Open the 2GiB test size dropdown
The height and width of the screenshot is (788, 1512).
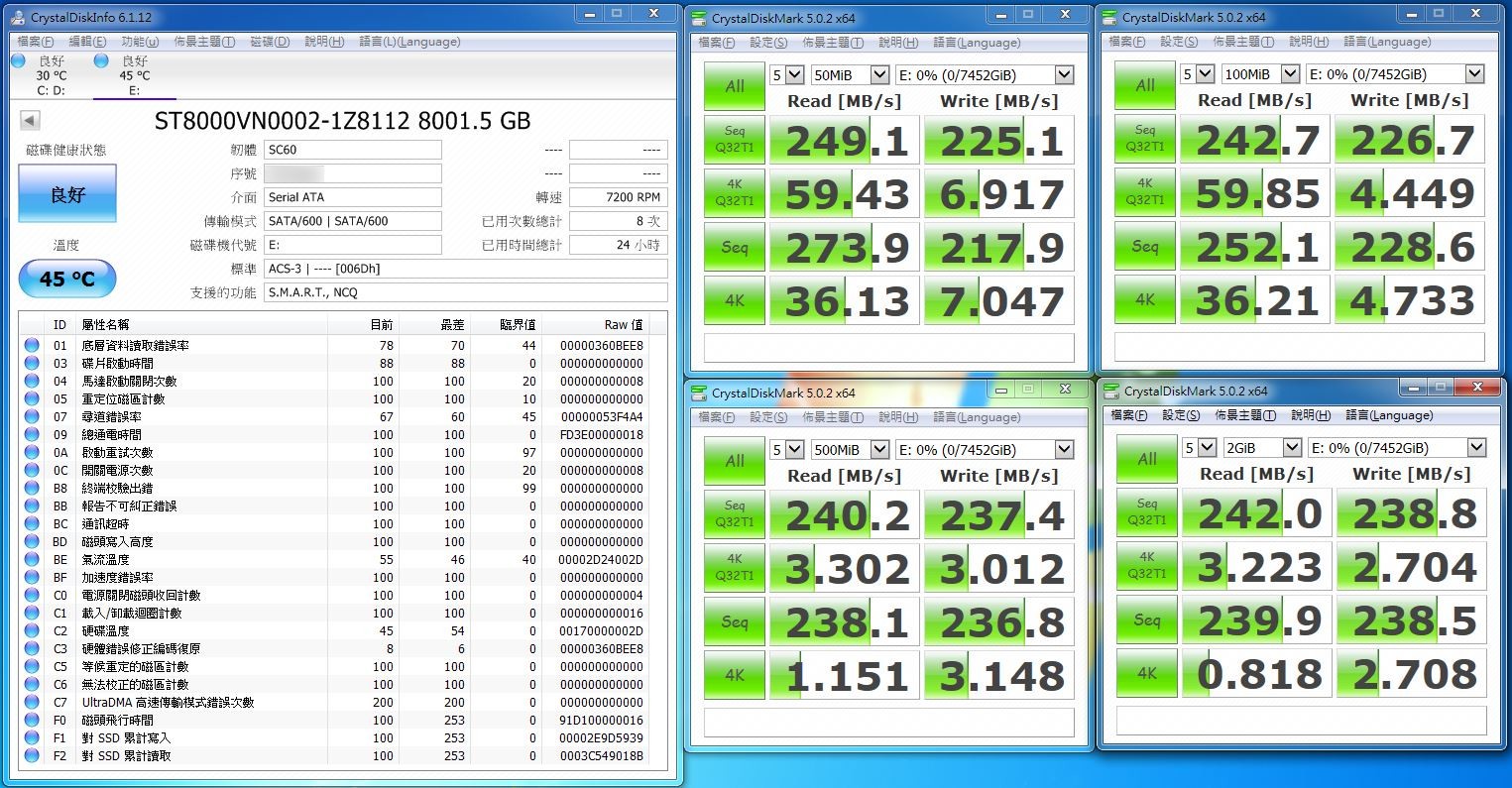1263,447
